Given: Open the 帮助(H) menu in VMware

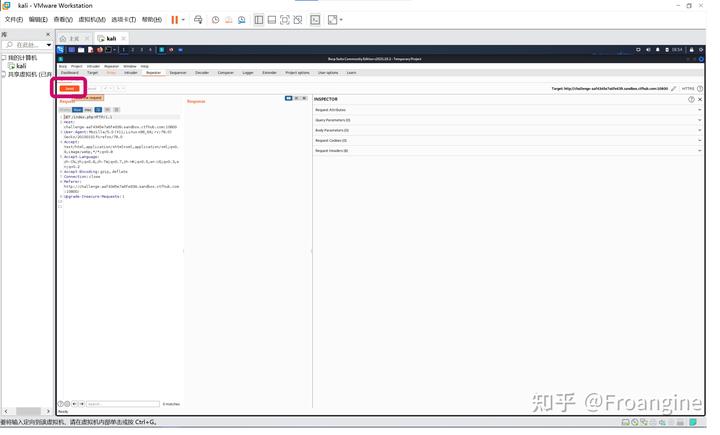Looking at the screenshot, I should (152, 19).
